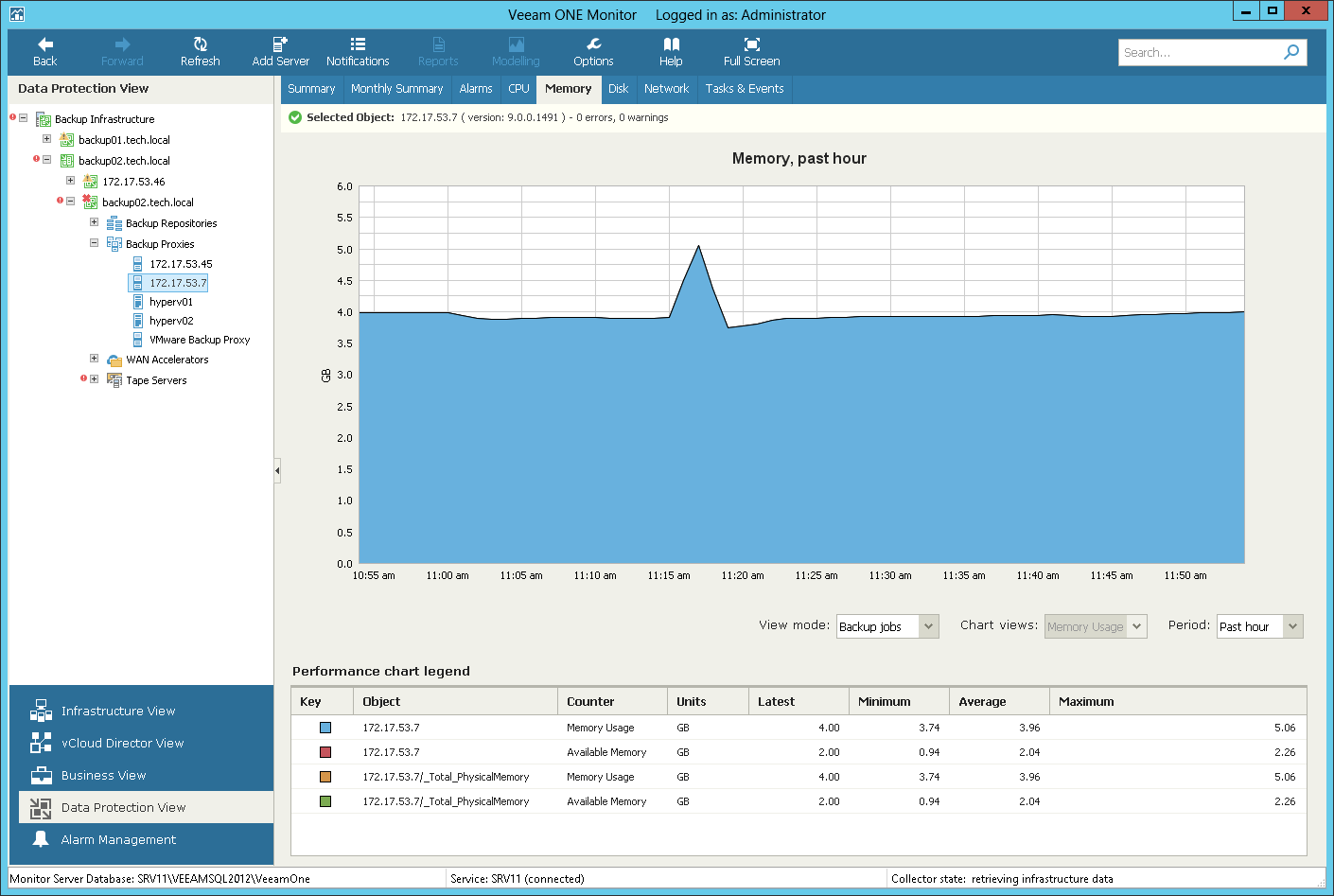The image size is (1334, 896).
Task: Sort legend by Average column header
Action: (x=999, y=701)
